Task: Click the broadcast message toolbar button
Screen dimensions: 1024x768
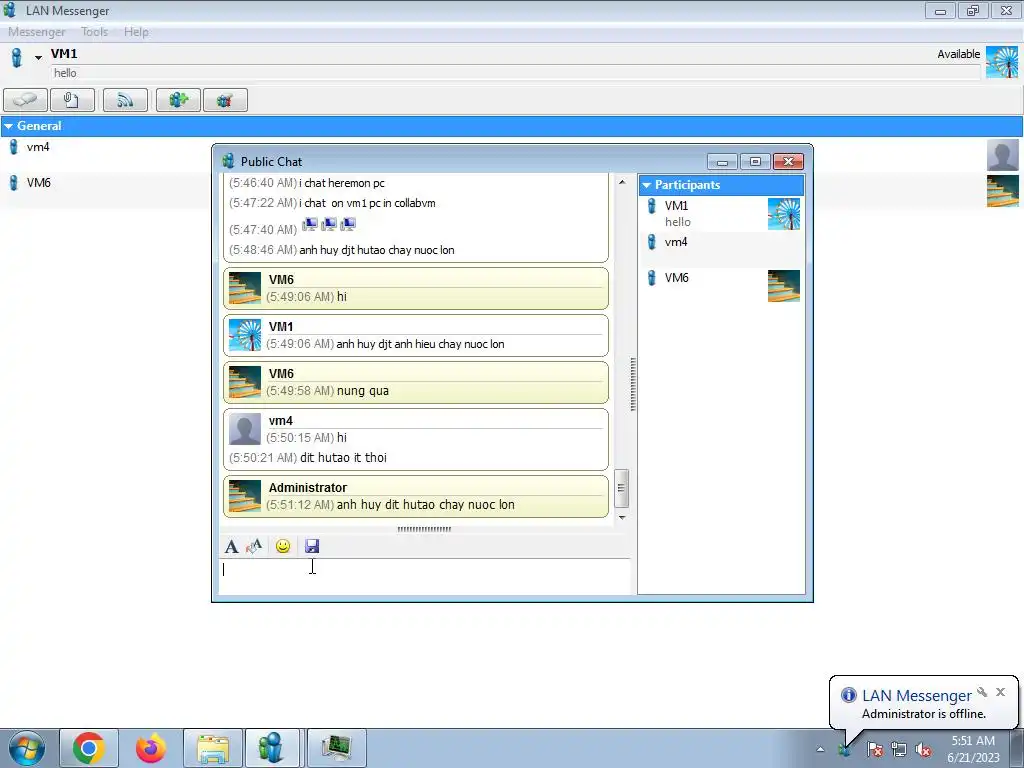Action: (x=125, y=100)
